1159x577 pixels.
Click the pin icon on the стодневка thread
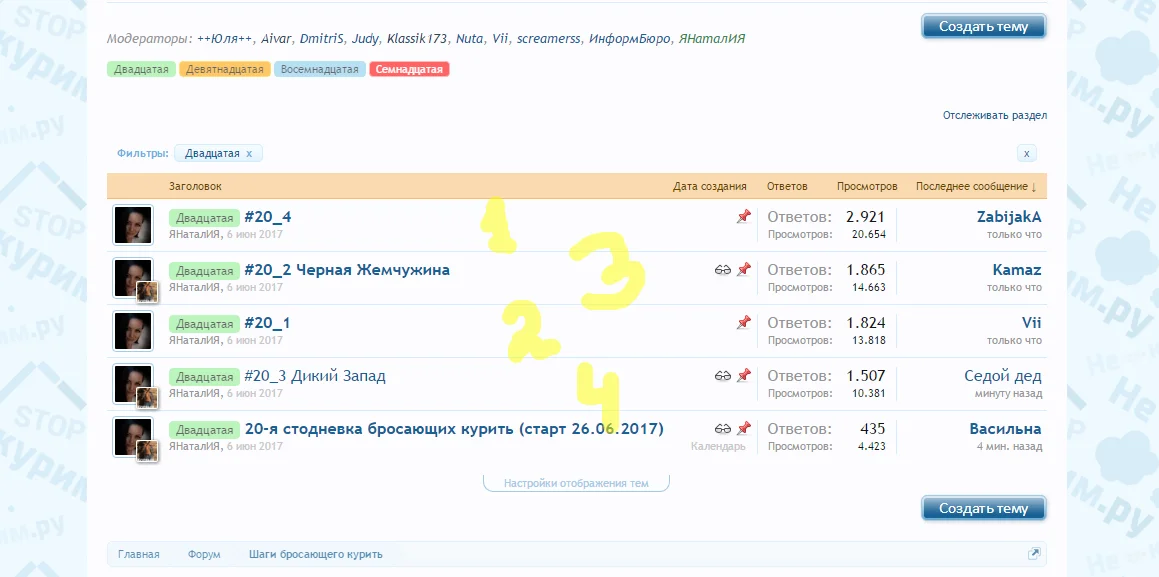pos(742,428)
